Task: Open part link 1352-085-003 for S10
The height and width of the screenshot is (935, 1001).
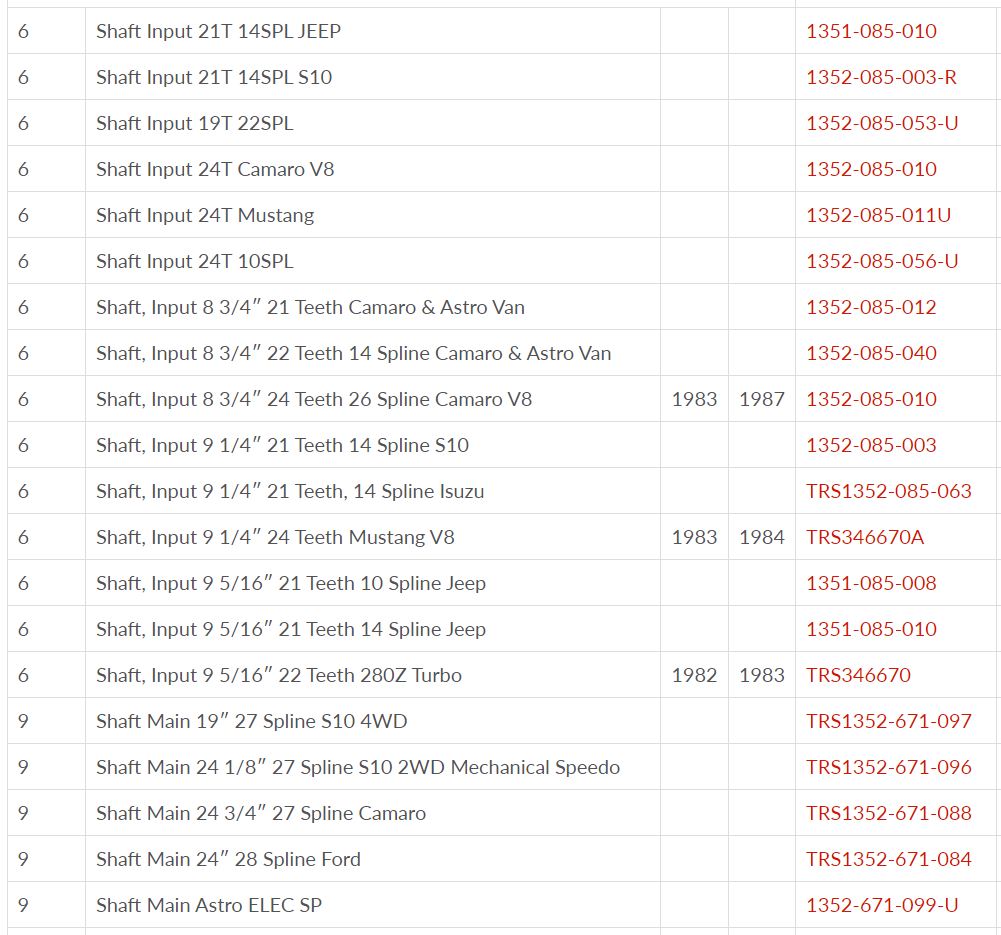Action: [x=871, y=445]
